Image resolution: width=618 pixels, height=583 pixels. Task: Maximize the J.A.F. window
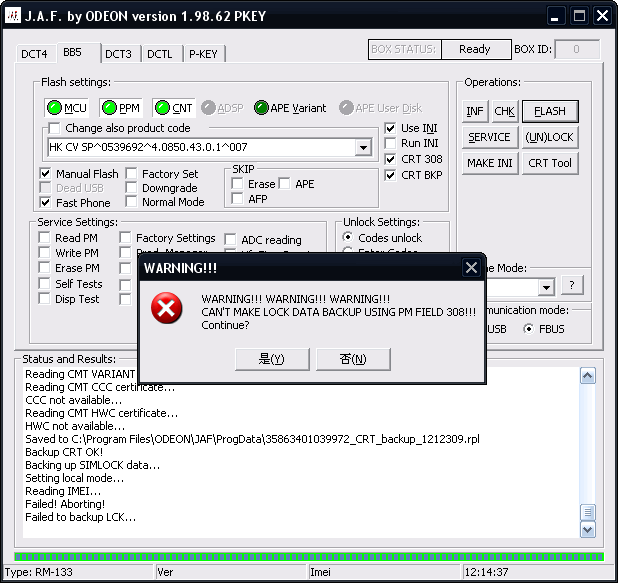point(579,16)
